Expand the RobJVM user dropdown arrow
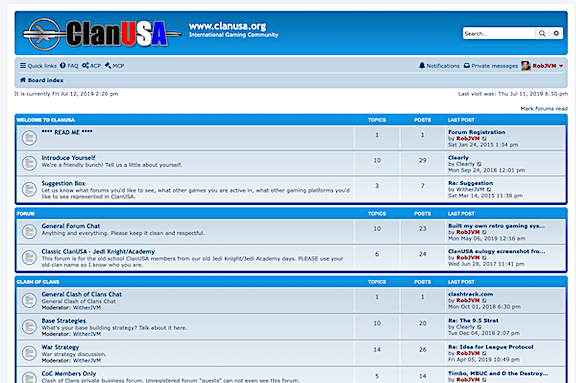The height and width of the screenshot is (383, 576). click(x=561, y=66)
